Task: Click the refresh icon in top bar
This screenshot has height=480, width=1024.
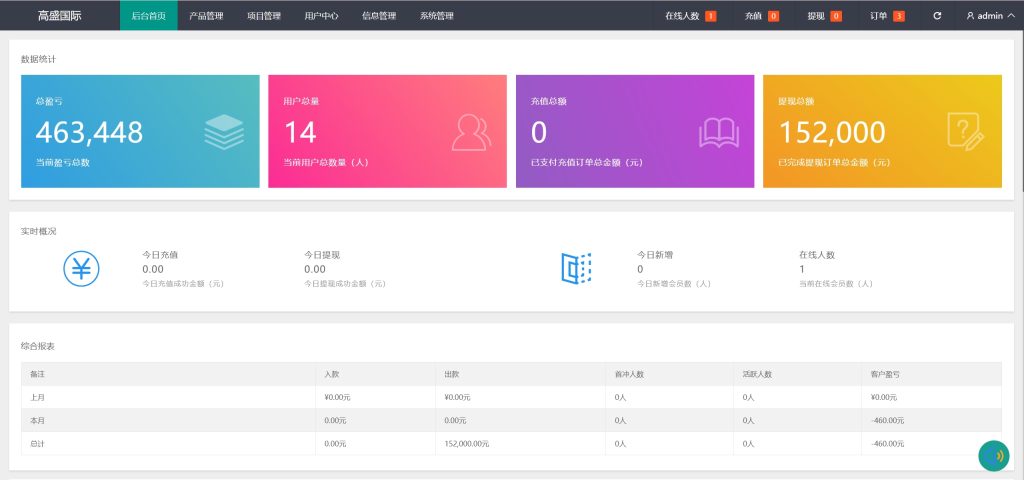Action: (x=937, y=16)
